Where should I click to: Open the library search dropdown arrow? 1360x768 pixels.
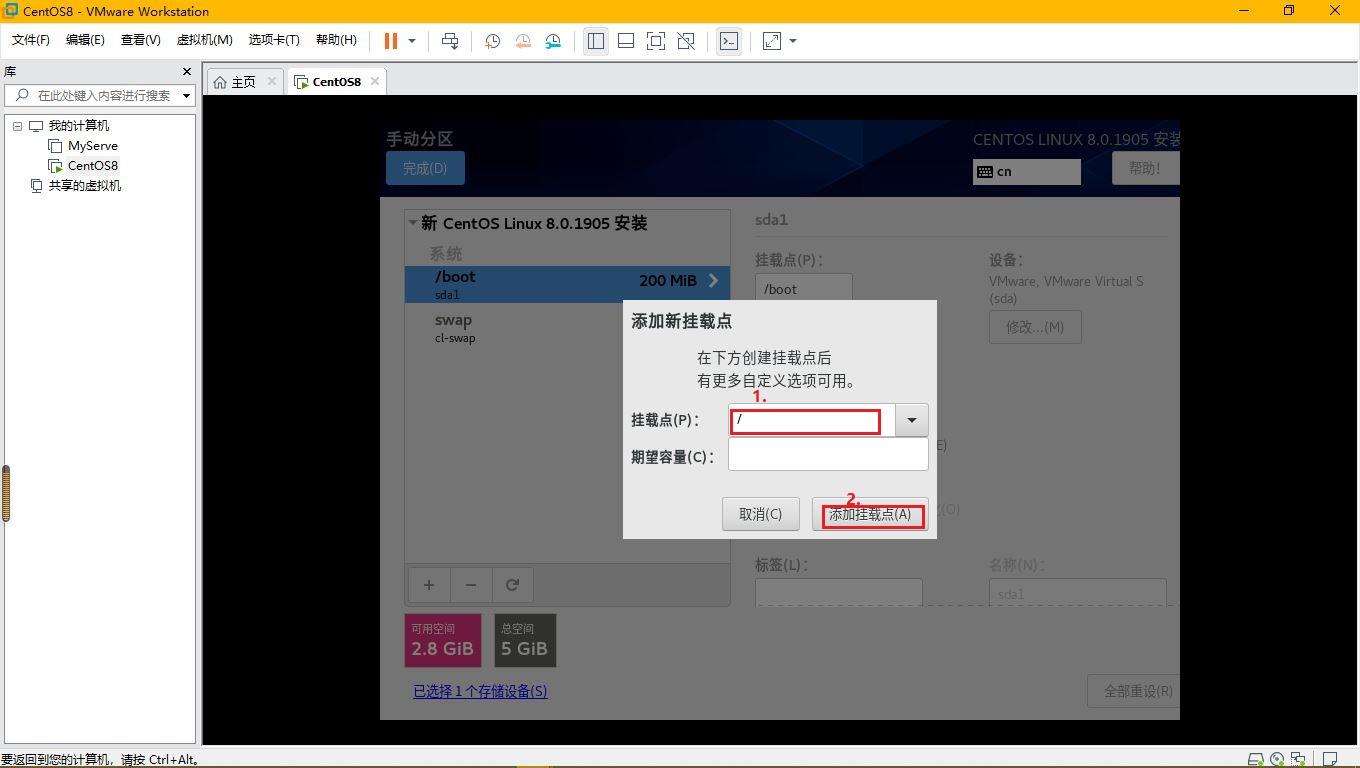click(186, 95)
